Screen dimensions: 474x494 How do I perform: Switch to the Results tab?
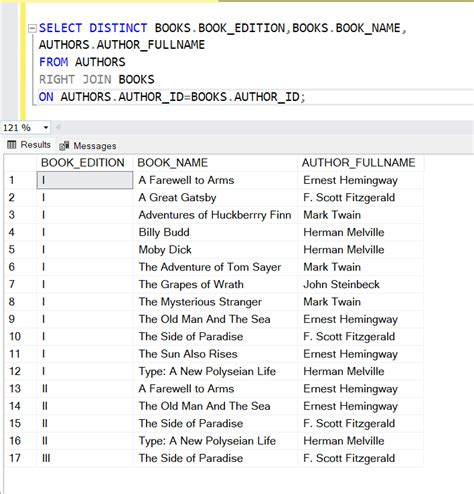coord(29,145)
